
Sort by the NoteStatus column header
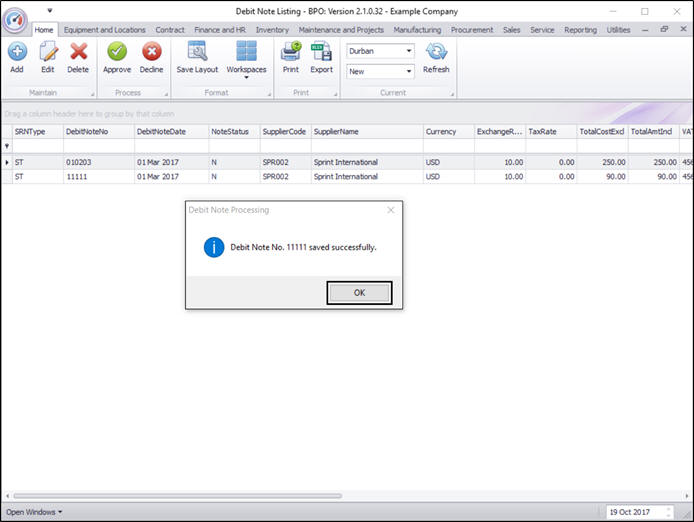(235, 131)
